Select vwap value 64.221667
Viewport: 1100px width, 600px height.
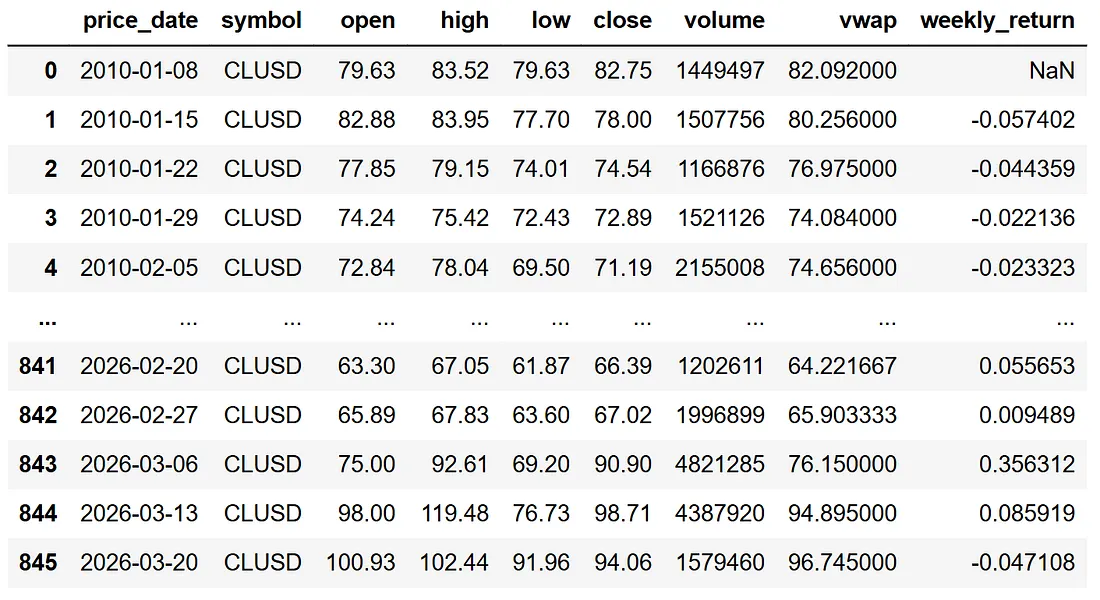pos(842,367)
